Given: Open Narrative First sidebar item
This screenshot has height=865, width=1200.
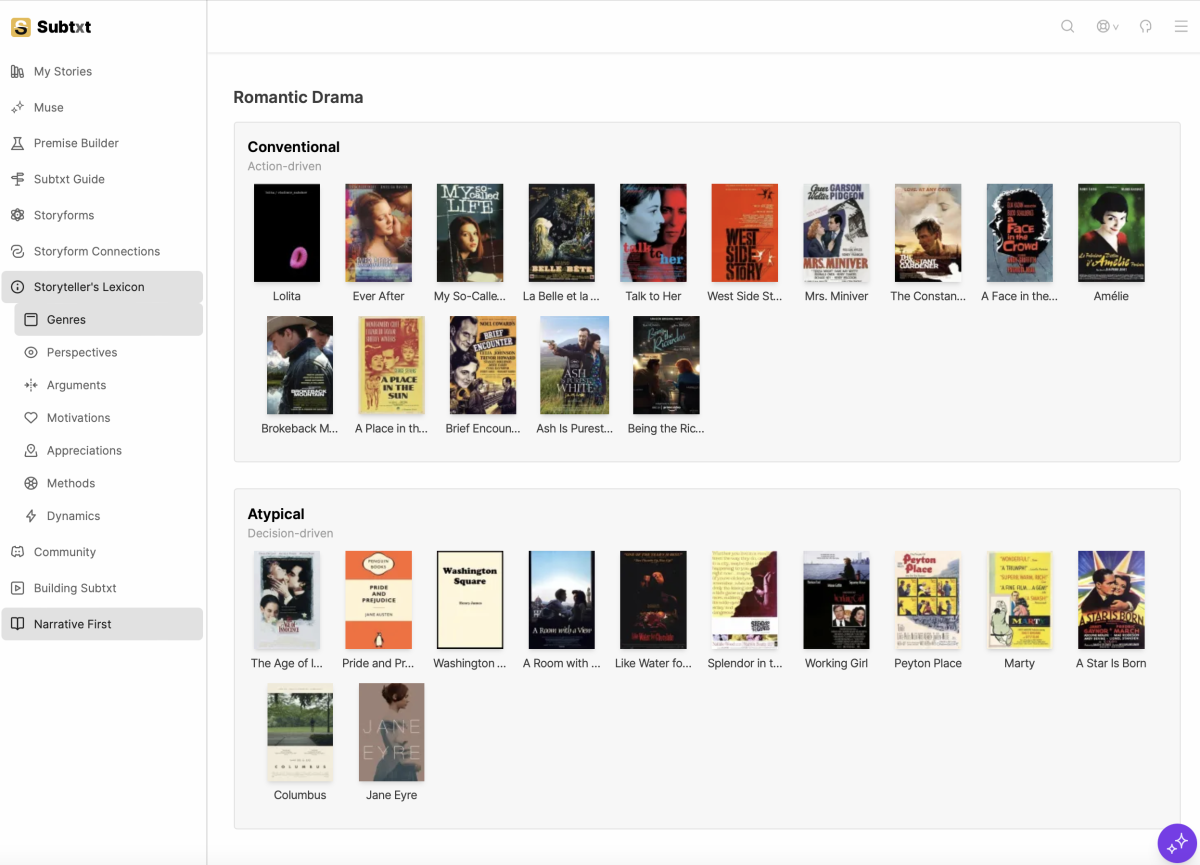Looking at the screenshot, I should tap(102, 624).
